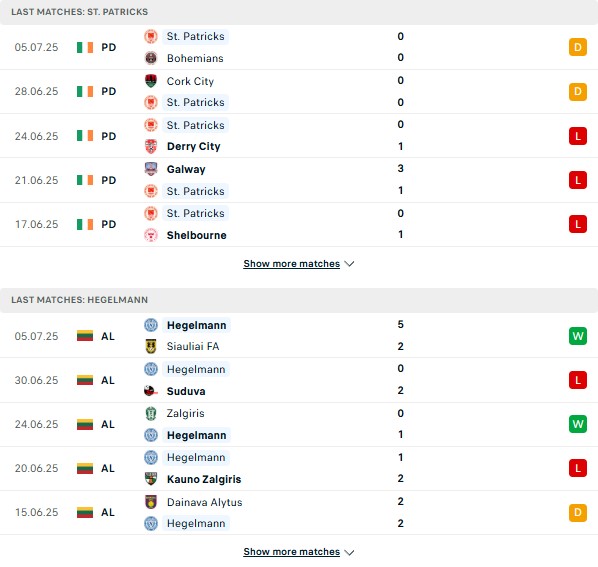The width and height of the screenshot is (598, 567).
Task: Click the Cork City club crest
Action: click(x=151, y=81)
